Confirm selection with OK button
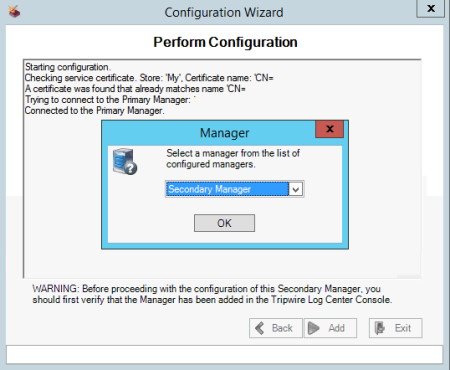Viewport: 450px width, 370px height. tap(224, 223)
